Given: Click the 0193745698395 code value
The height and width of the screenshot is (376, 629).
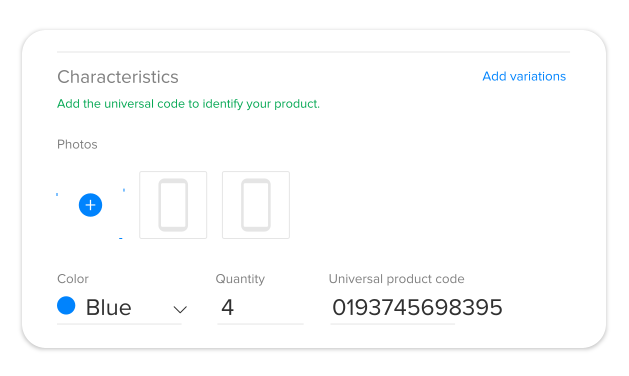Looking at the screenshot, I should pos(417,307).
